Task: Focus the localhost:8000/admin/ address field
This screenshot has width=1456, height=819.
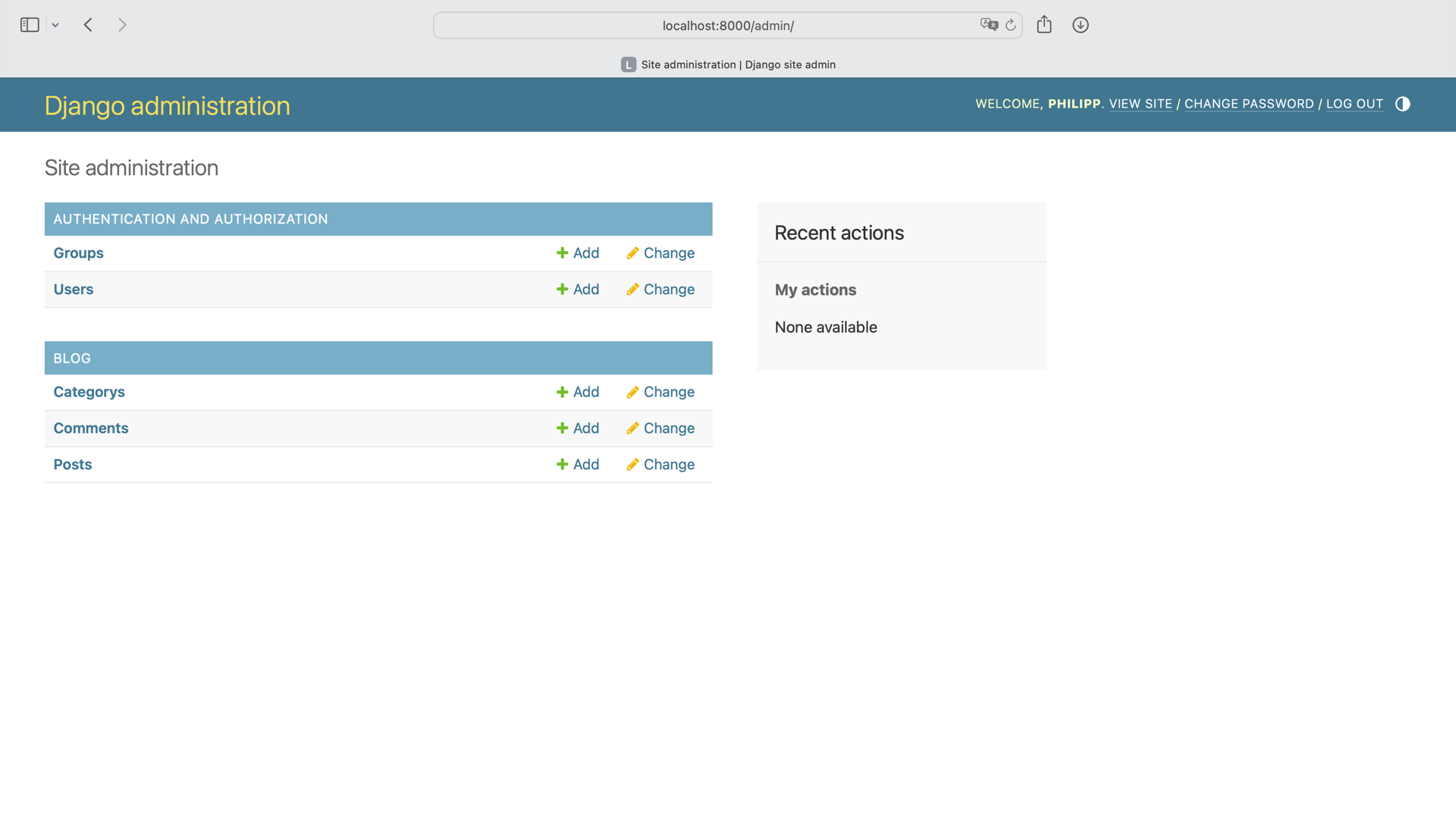Action: 727,25
